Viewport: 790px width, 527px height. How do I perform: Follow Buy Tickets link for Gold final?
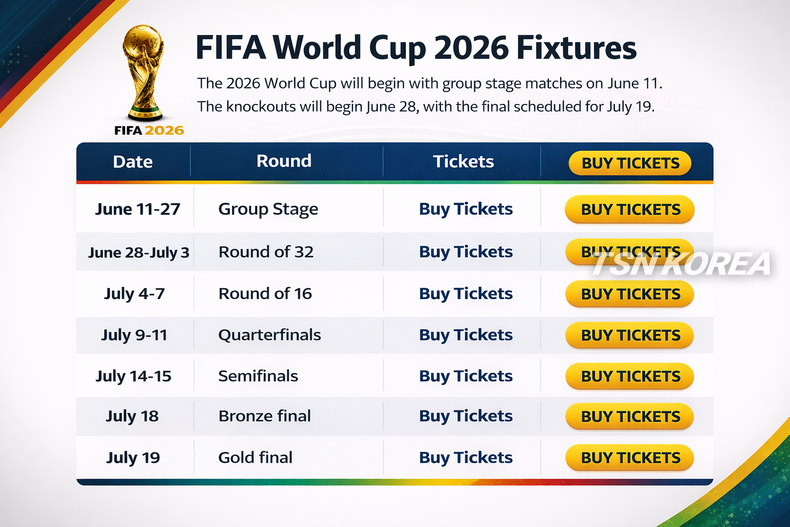click(465, 457)
